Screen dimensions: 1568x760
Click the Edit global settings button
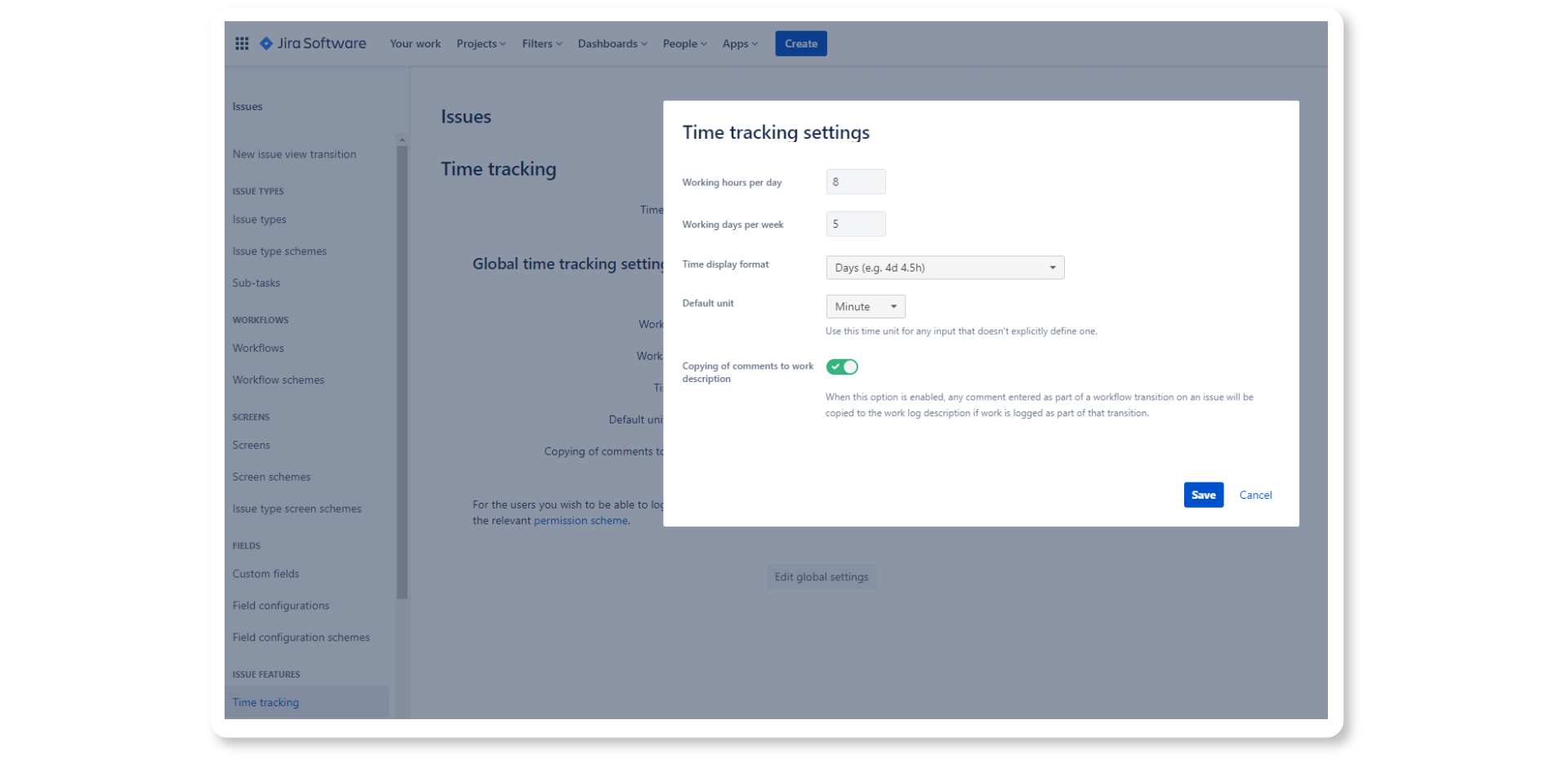(x=822, y=577)
